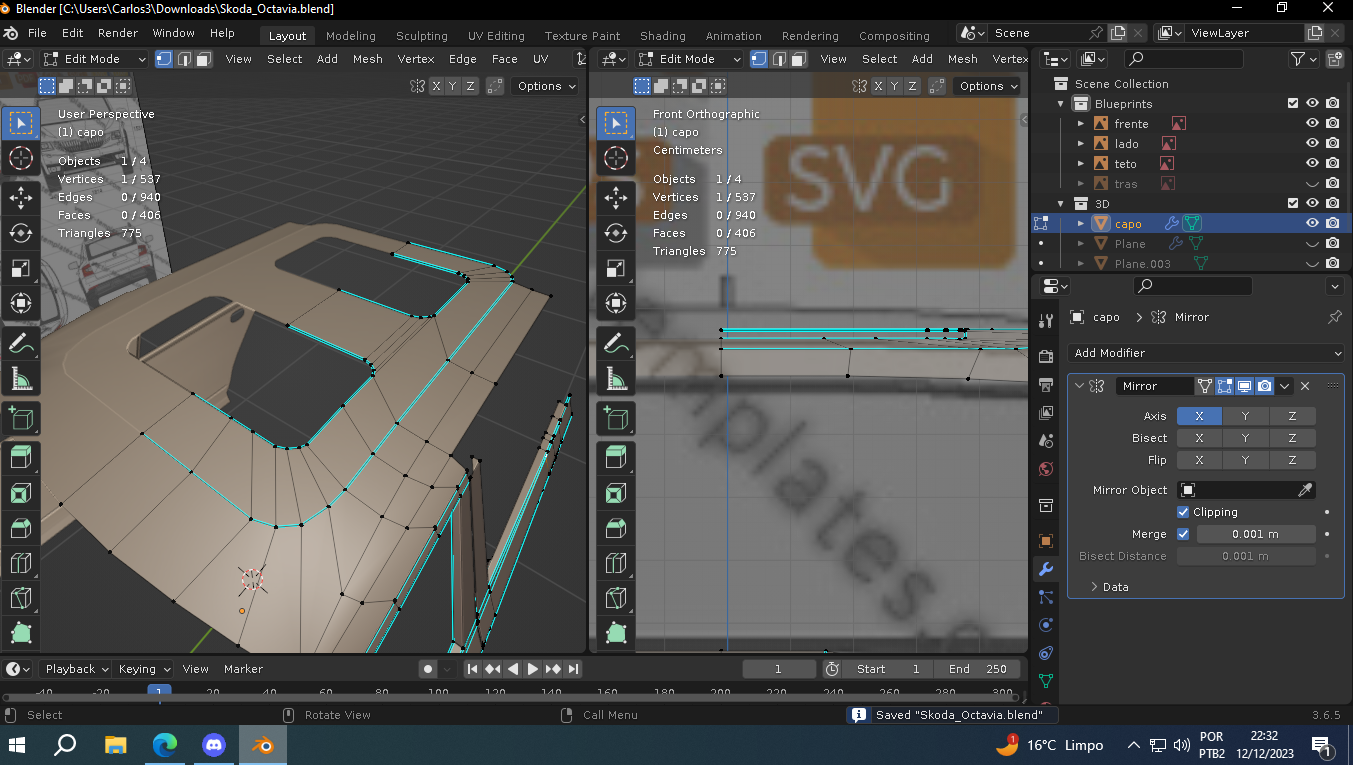Open Edit Mode dropdown in User Perspective viewport
The width and height of the screenshot is (1353, 765).
pos(96,59)
